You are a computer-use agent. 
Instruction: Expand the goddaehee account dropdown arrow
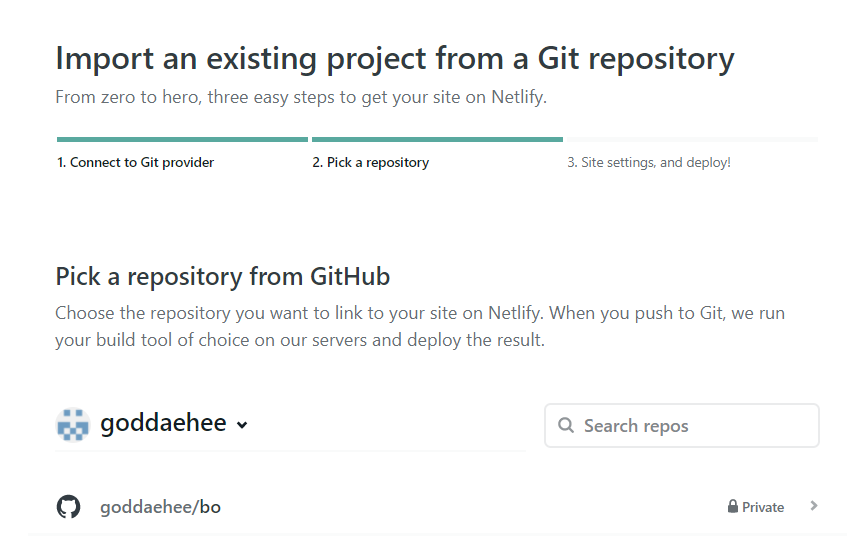pyautogui.click(x=242, y=426)
